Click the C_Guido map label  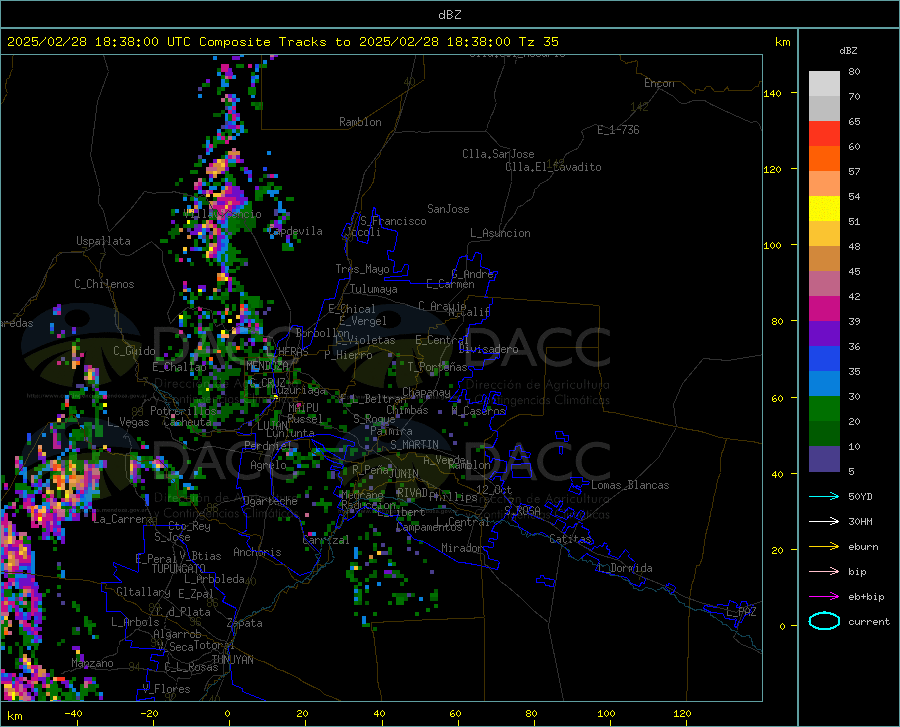point(134,351)
